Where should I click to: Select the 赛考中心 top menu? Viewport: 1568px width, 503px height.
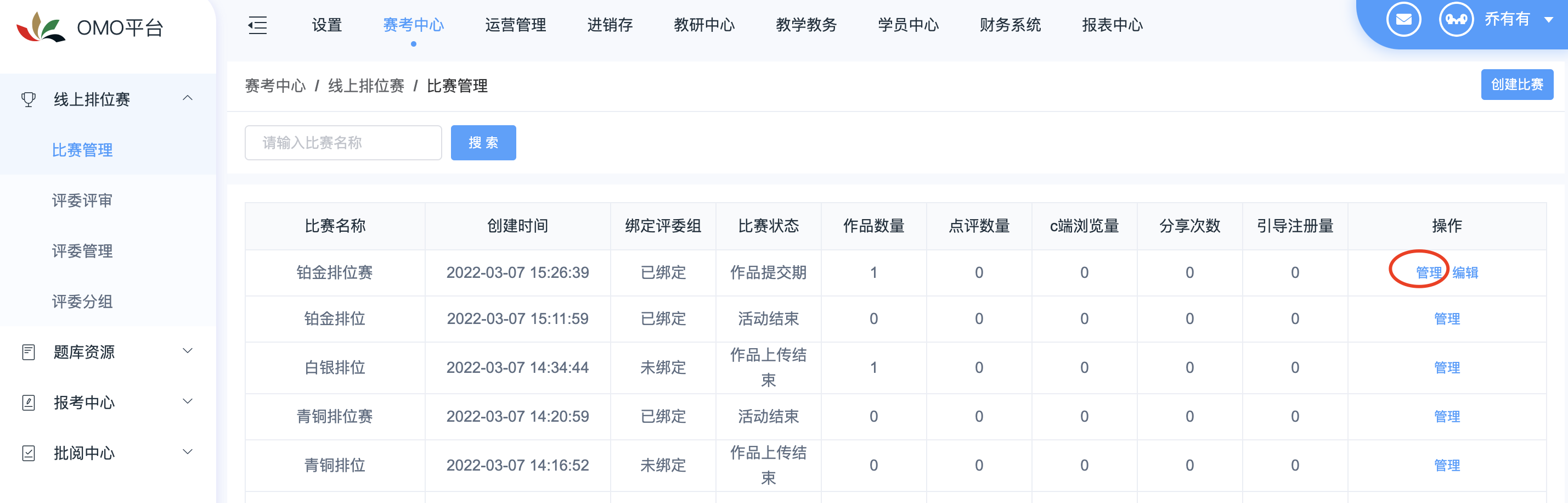coord(413,25)
